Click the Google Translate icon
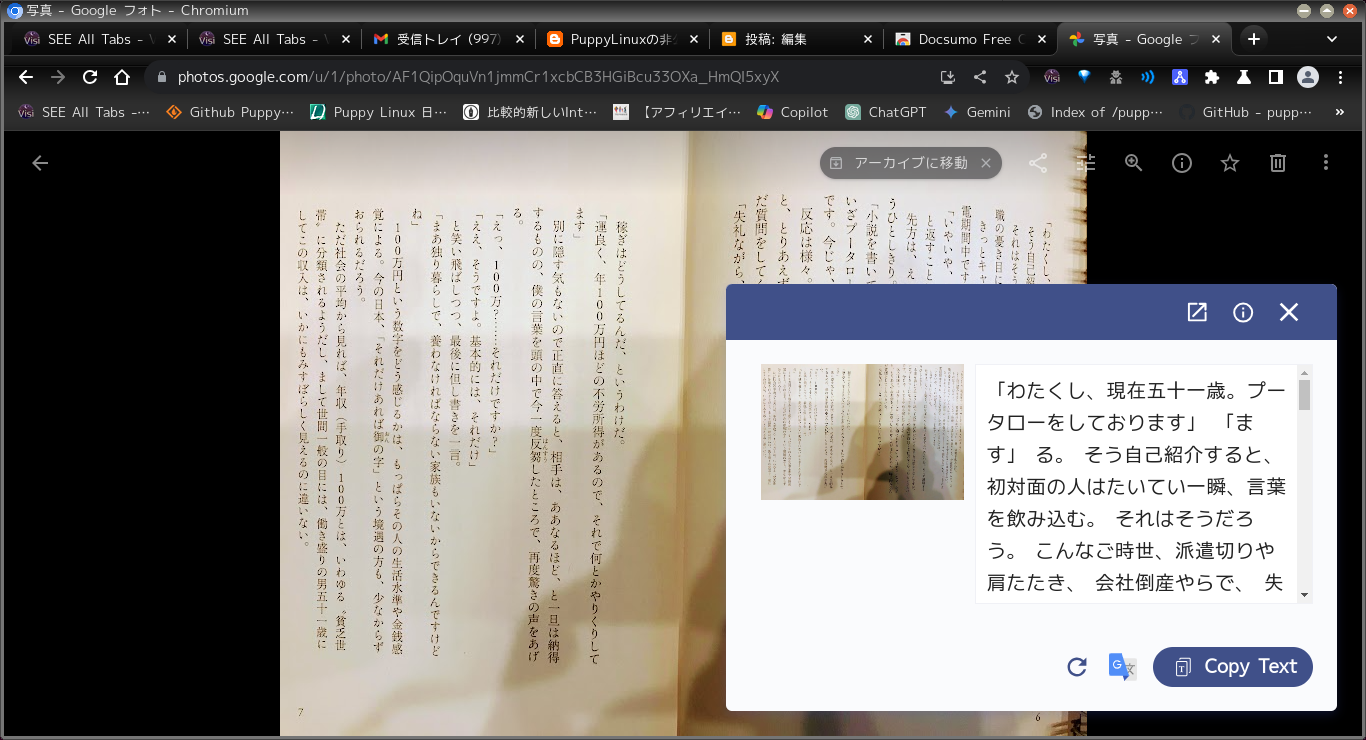Image resolution: width=1366 pixels, height=740 pixels. tap(1122, 667)
